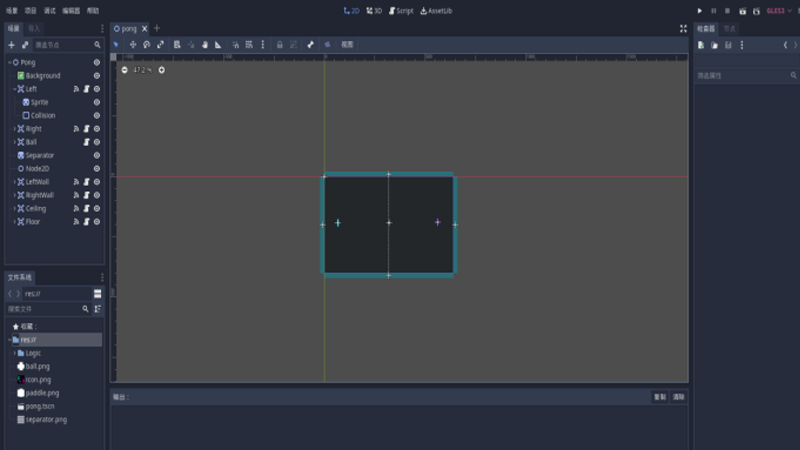
Task: Select the Move tool in the viewport toolbar
Action: coord(133,45)
